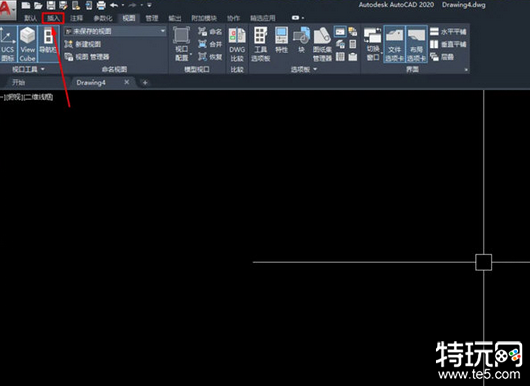This screenshot has width=530, height=386.
Task: Toggle the command line palette icon
Action: pyautogui.click(x=340, y=31)
